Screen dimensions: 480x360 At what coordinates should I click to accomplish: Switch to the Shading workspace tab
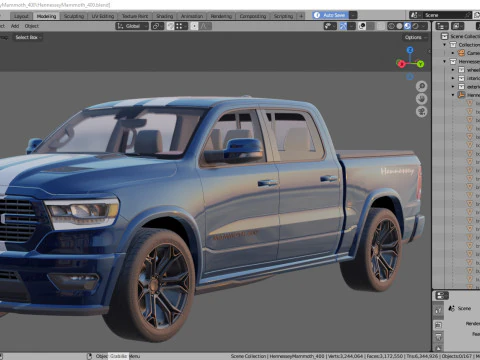coord(165,16)
